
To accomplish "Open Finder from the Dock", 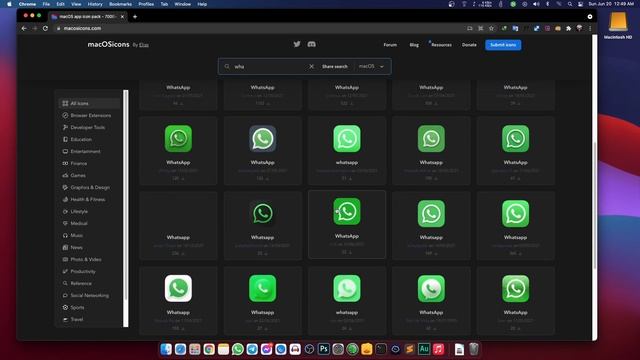I will [x=166, y=349].
